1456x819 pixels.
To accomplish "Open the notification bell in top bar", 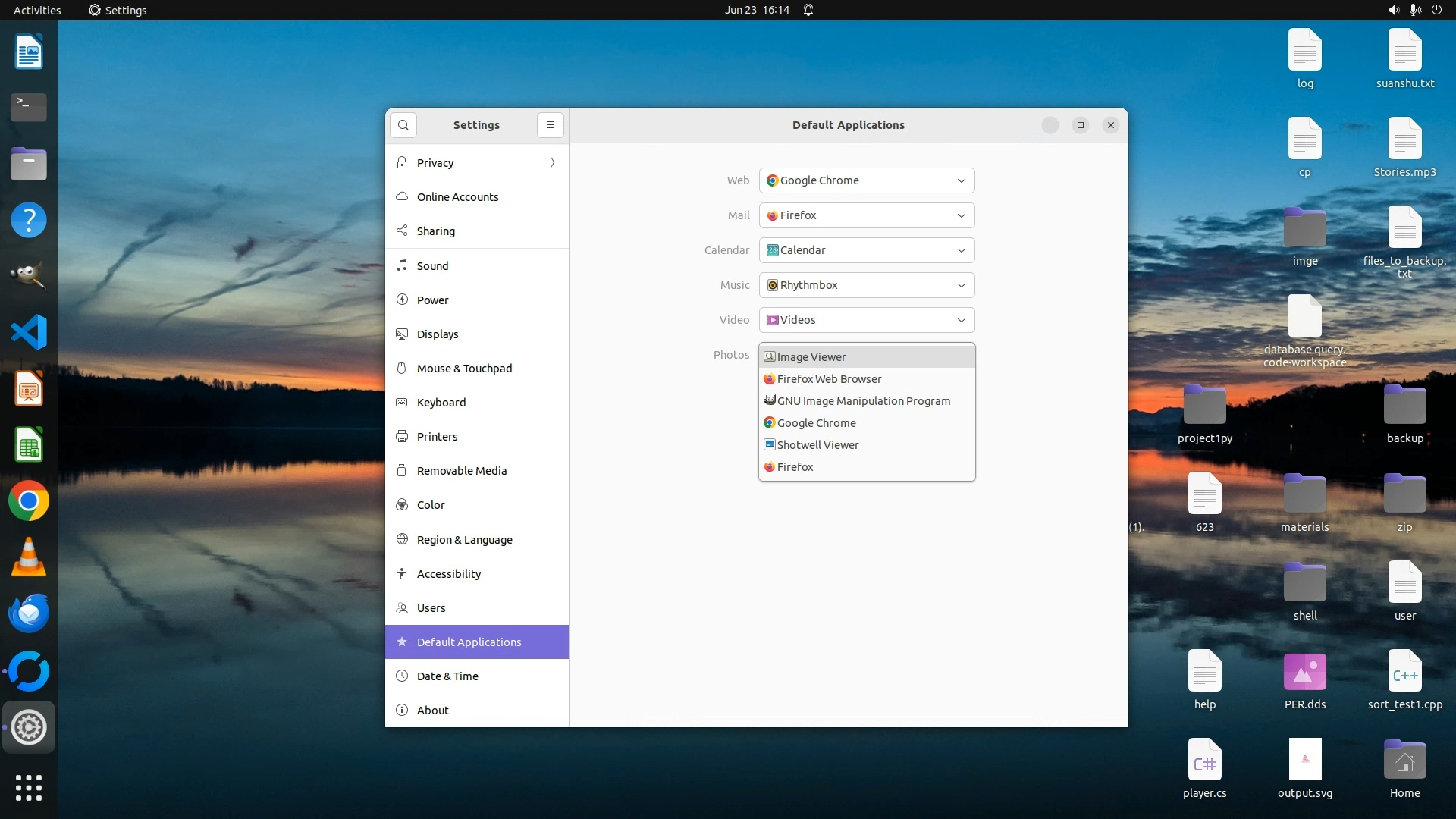I will pyautogui.click(x=808, y=10).
